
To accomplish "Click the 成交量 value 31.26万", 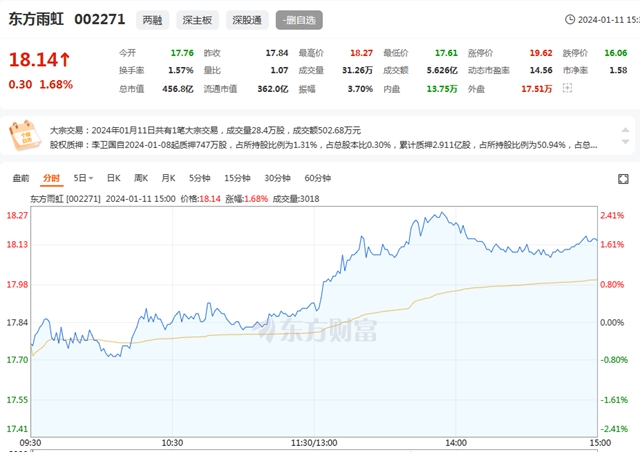I will coord(357,70).
